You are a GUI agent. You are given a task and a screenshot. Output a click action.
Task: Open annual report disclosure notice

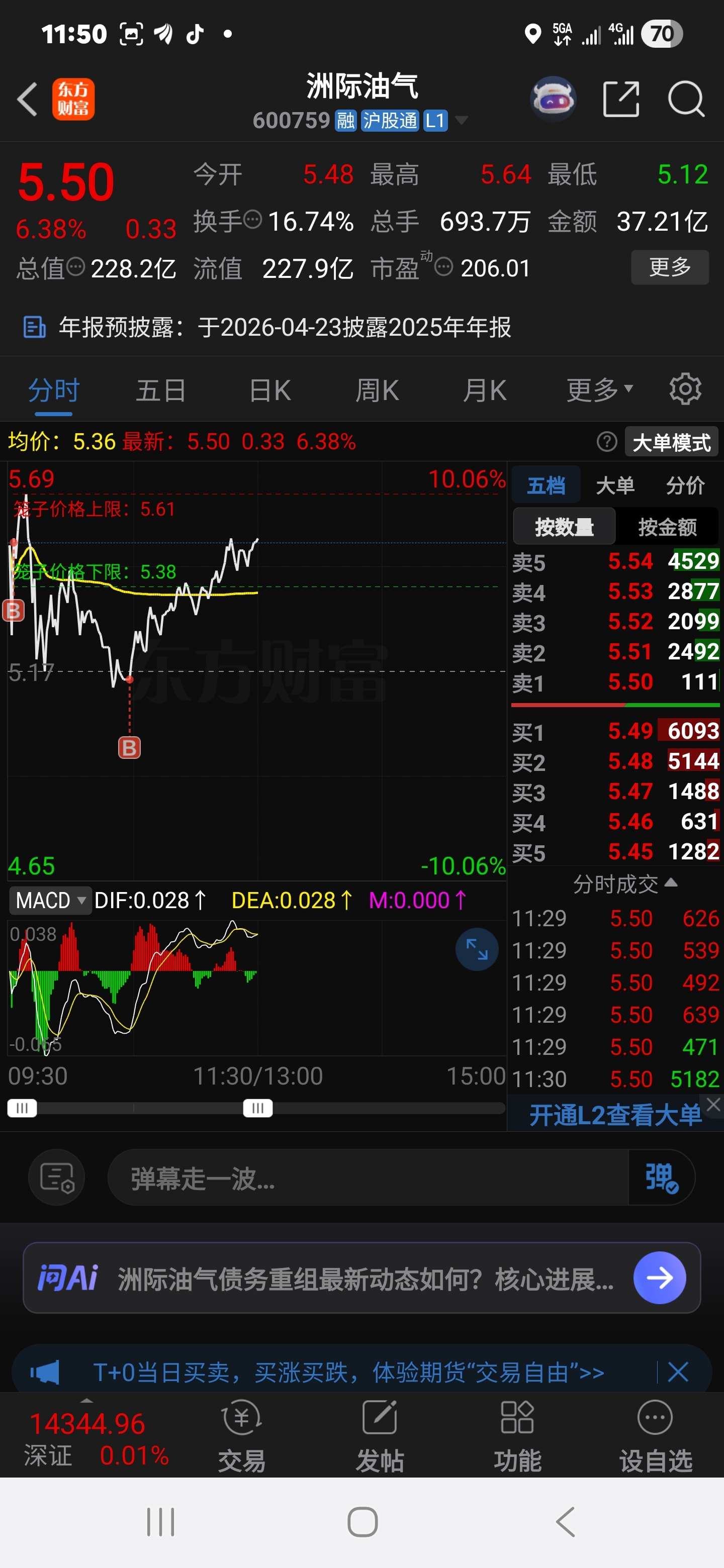[285, 327]
